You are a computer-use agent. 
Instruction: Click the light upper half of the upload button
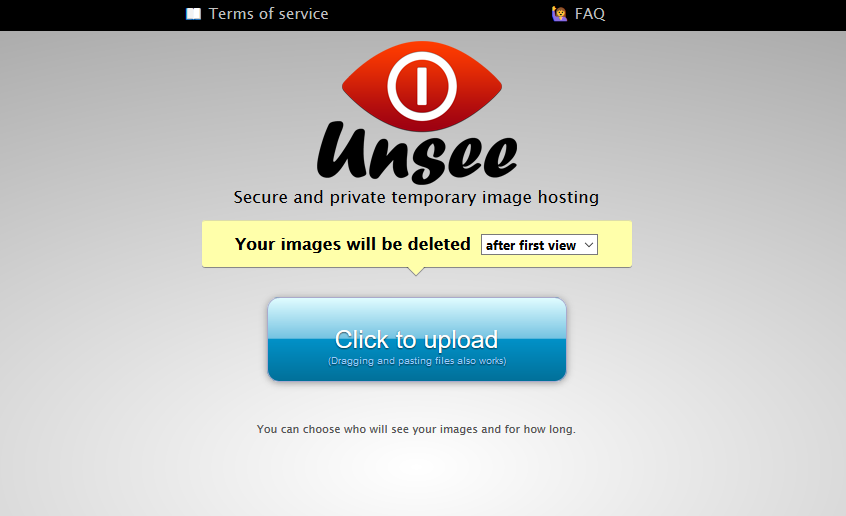click(417, 317)
